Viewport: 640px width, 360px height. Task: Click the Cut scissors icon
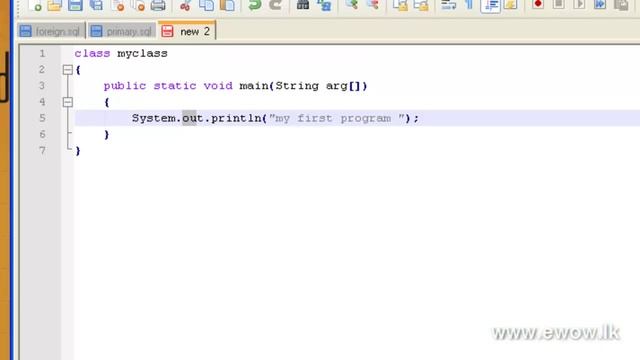[x=185, y=5]
